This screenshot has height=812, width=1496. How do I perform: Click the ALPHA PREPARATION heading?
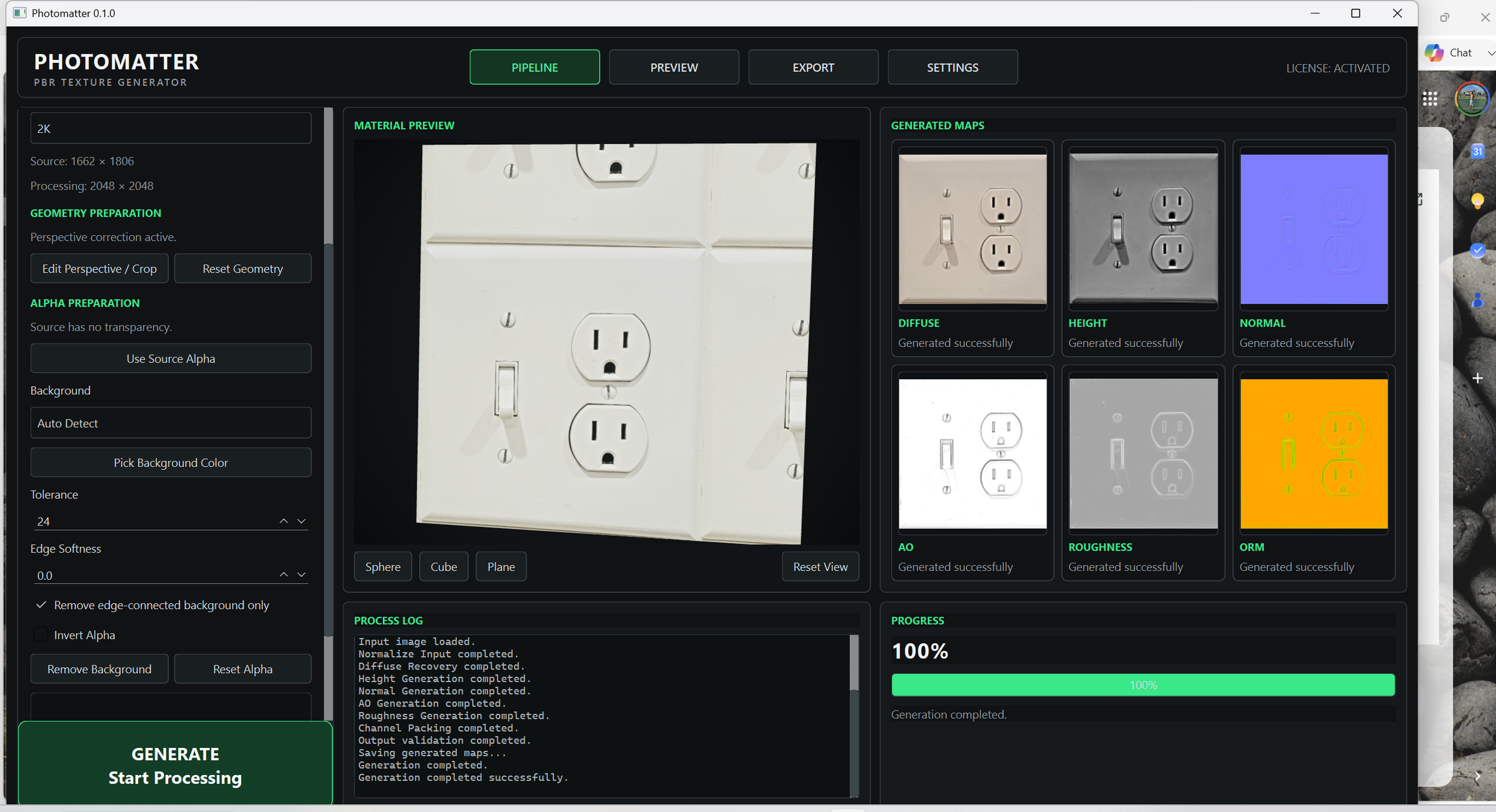(x=85, y=303)
